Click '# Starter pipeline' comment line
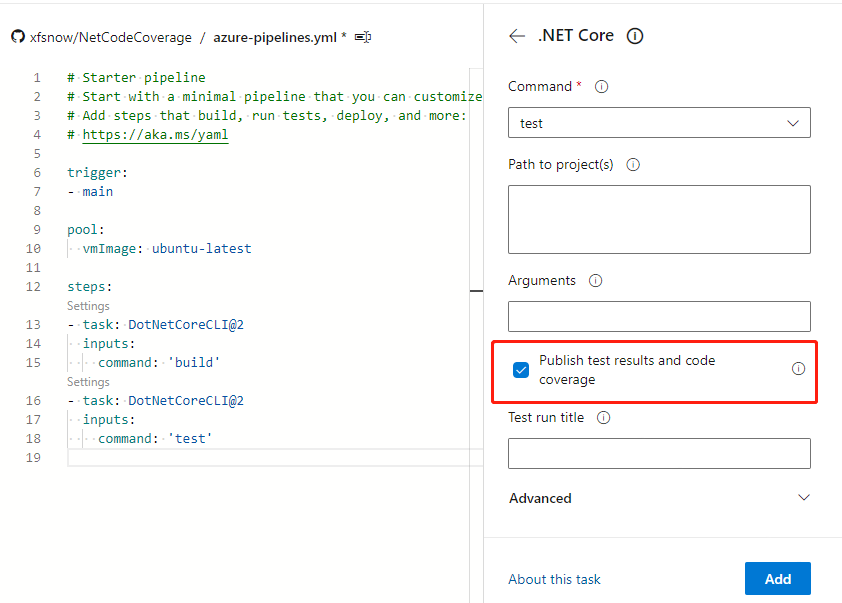 pos(136,77)
